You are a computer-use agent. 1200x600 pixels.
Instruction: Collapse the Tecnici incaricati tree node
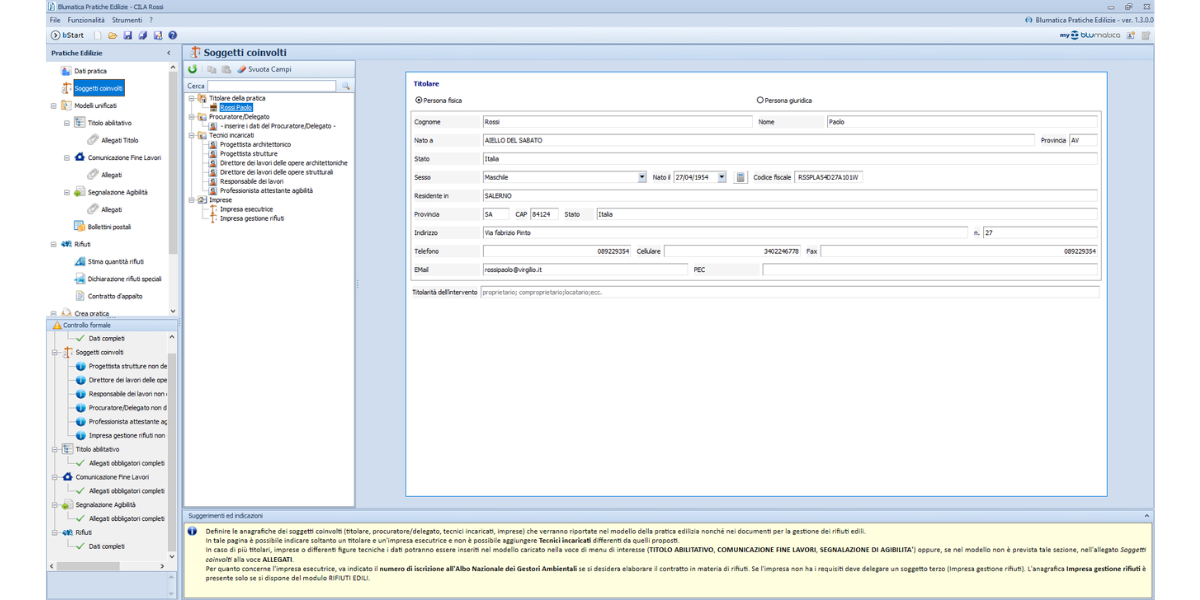(189, 135)
